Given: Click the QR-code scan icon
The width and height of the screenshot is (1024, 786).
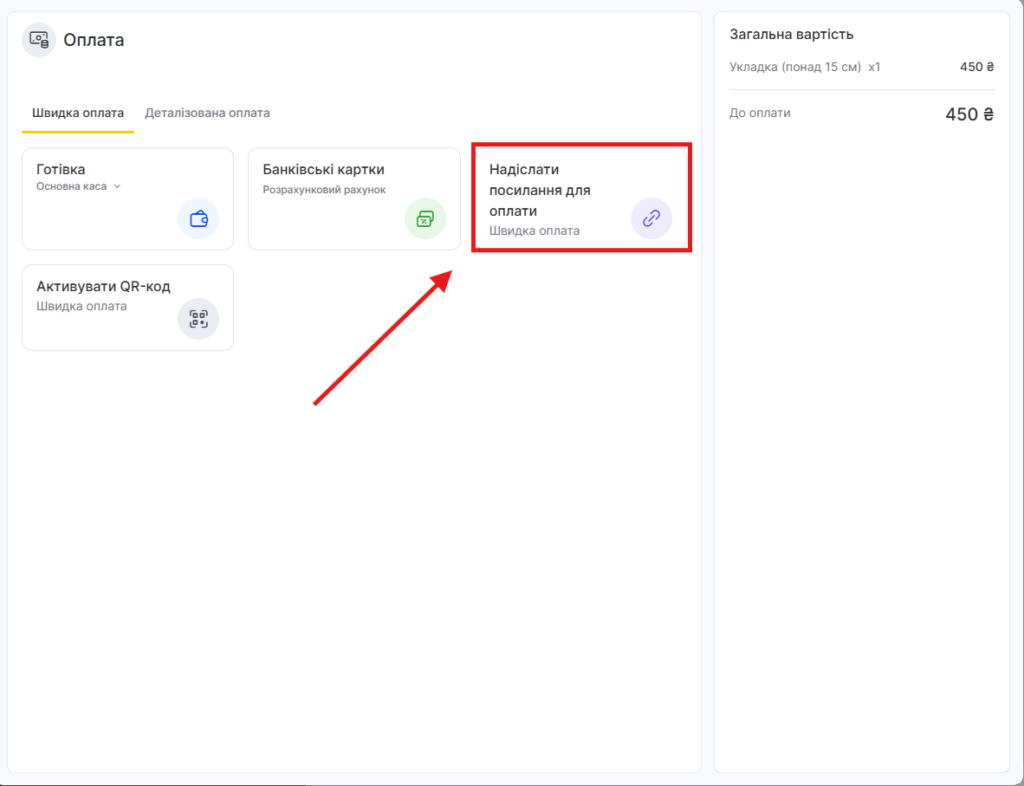Looking at the screenshot, I should point(199,319).
